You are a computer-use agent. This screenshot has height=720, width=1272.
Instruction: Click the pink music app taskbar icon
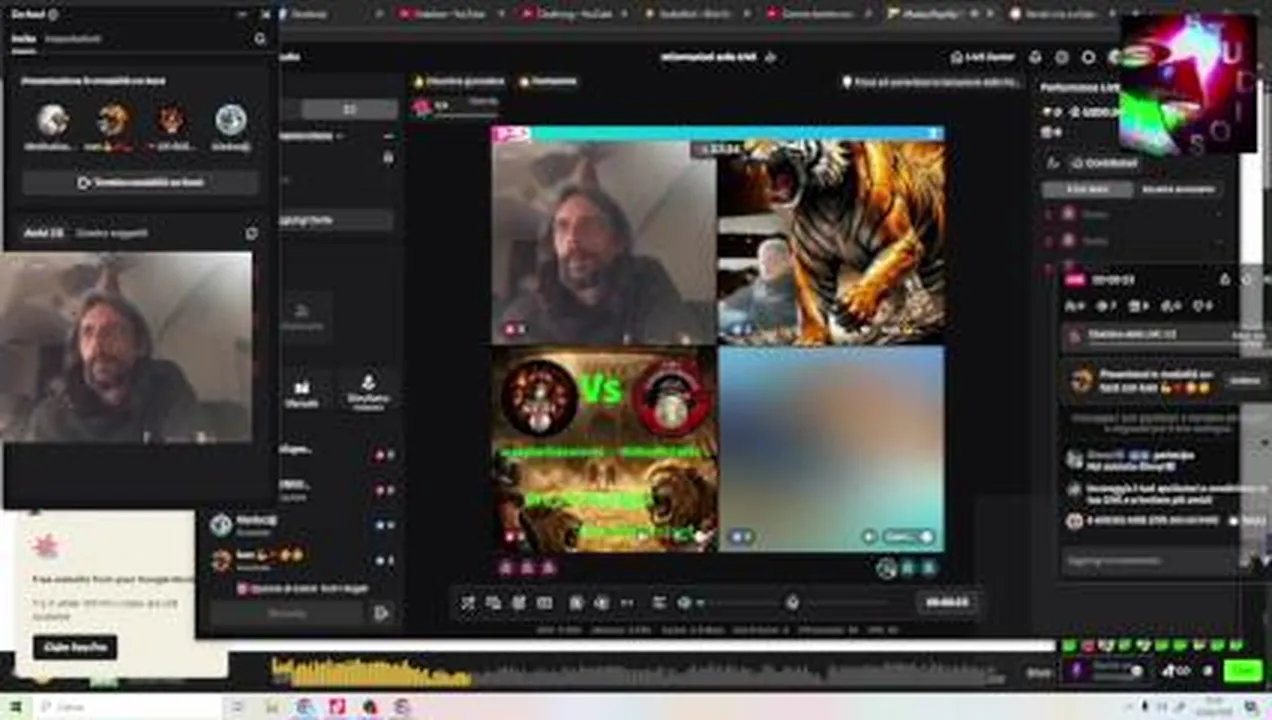[337, 707]
